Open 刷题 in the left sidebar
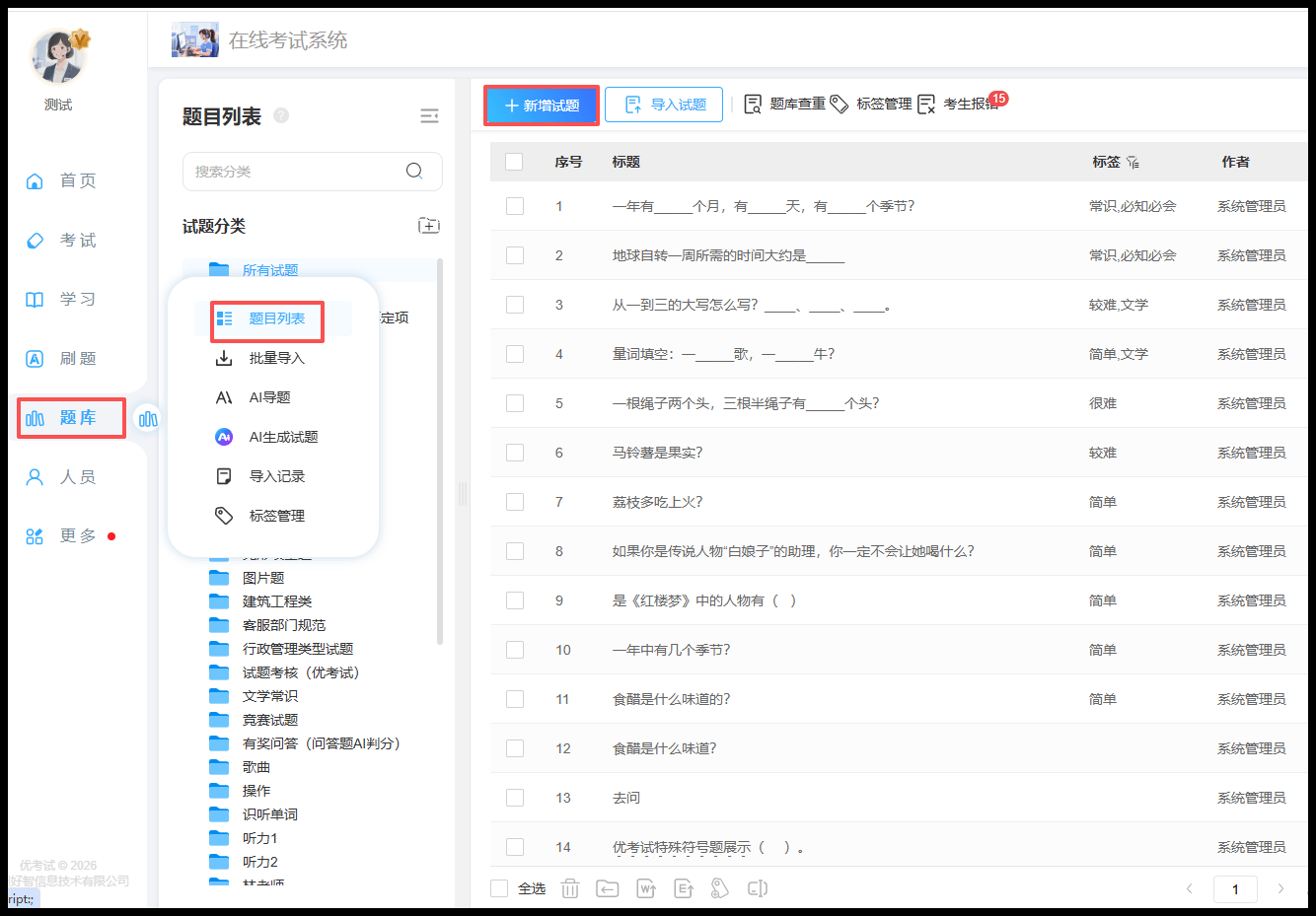The height and width of the screenshot is (916, 1316). (x=61, y=358)
